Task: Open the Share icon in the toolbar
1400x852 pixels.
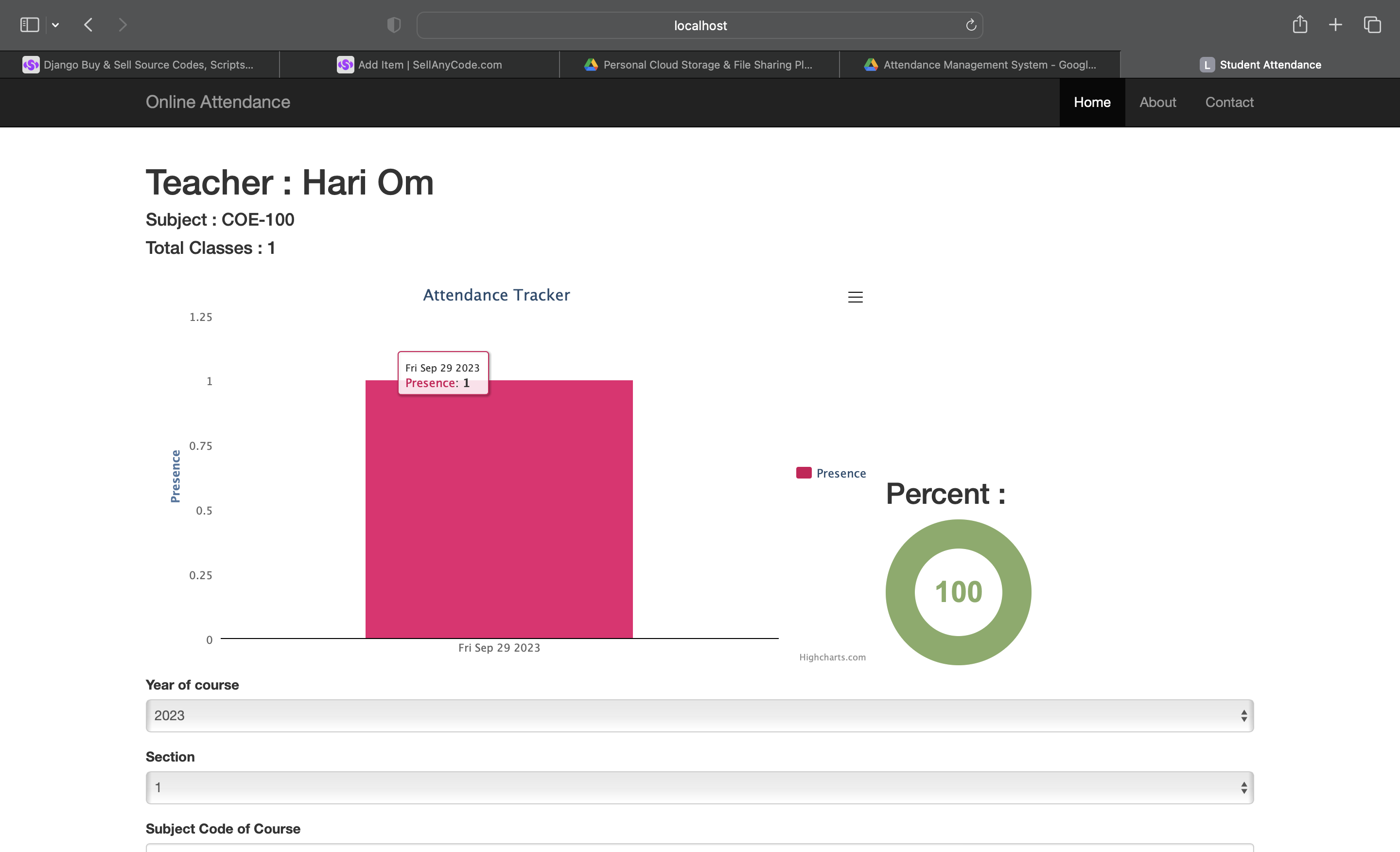Action: pyautogui.click(x=1299, y=25)
